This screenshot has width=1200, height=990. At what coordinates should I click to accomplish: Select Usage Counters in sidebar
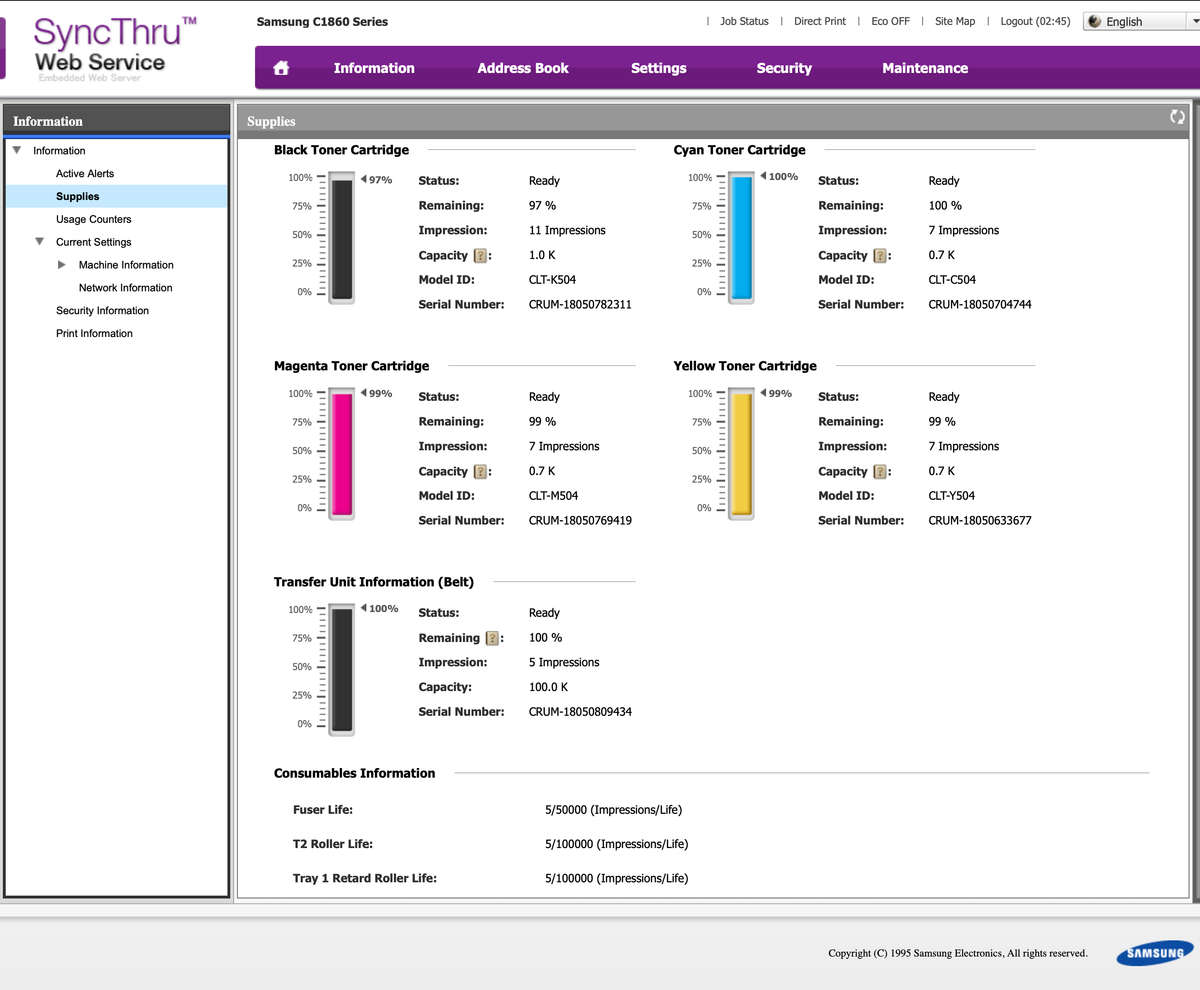point(93,219)
